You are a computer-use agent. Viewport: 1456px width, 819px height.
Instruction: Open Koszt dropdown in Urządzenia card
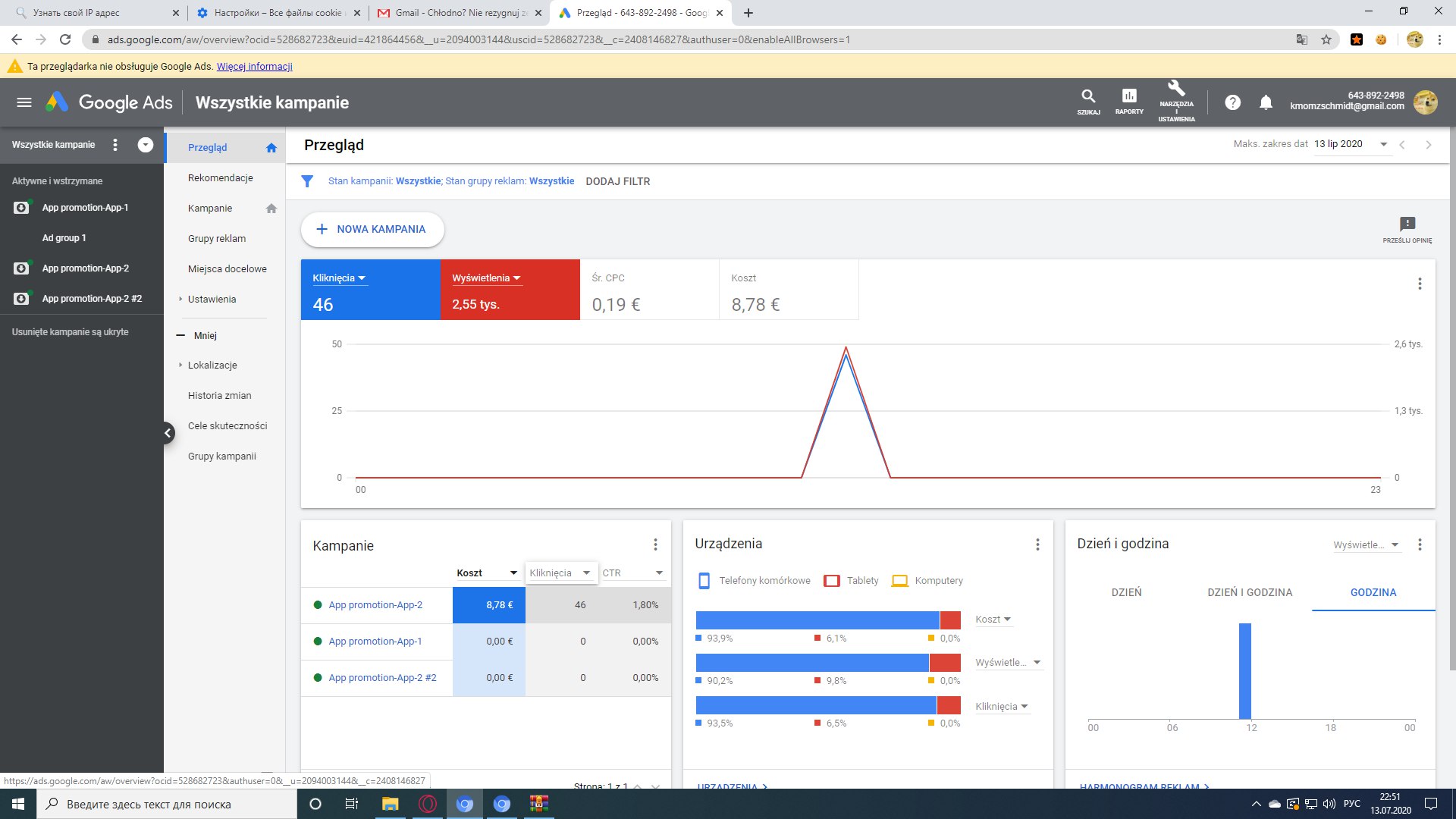point(993,620)
